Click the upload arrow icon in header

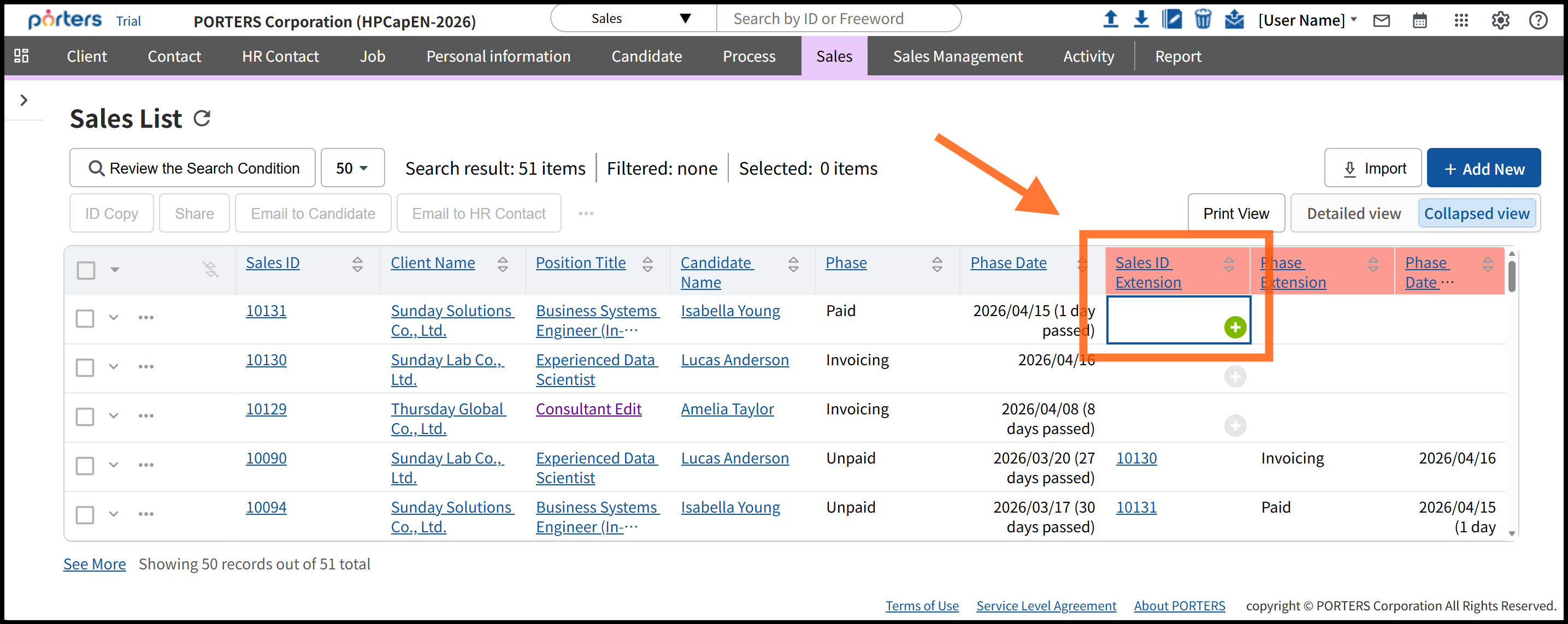point(1110,20)
